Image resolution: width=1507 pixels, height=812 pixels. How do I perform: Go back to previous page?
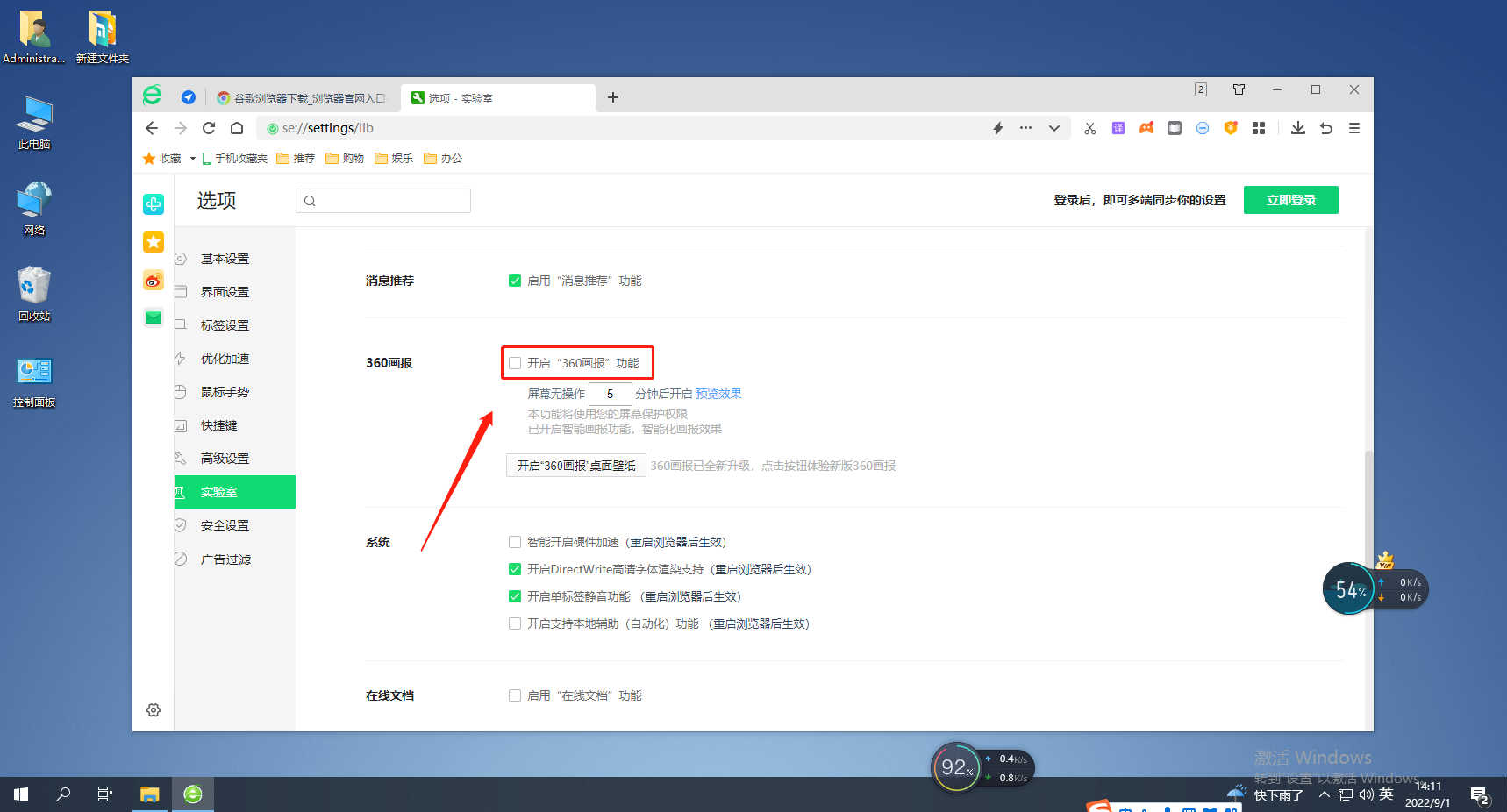152,128
